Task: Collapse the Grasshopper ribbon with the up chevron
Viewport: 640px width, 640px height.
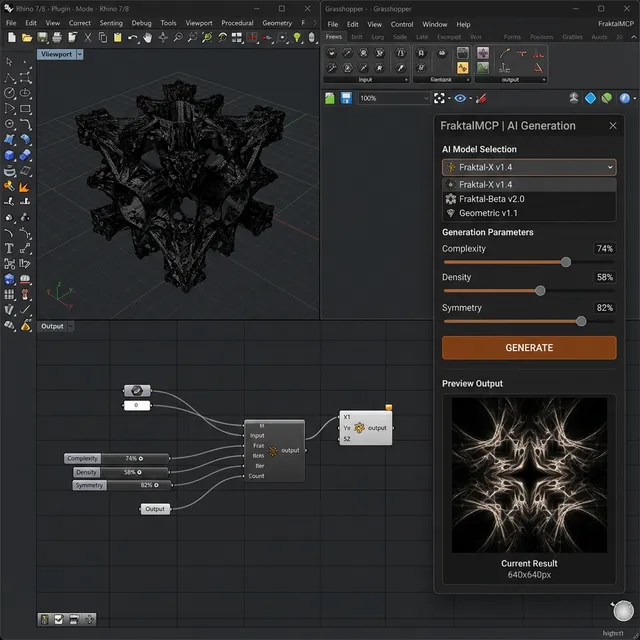Action: 633,37
